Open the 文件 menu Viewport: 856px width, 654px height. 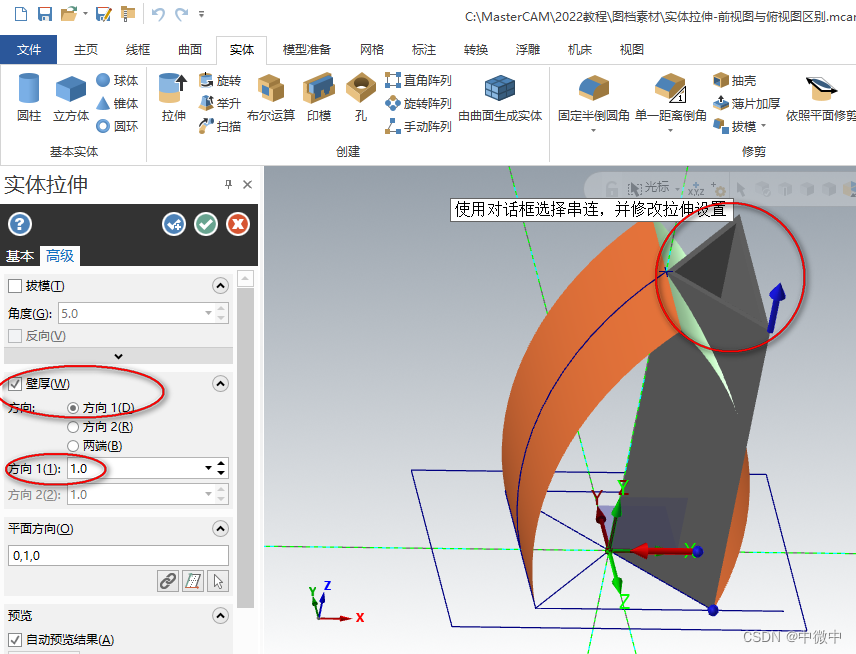point(28,50)
